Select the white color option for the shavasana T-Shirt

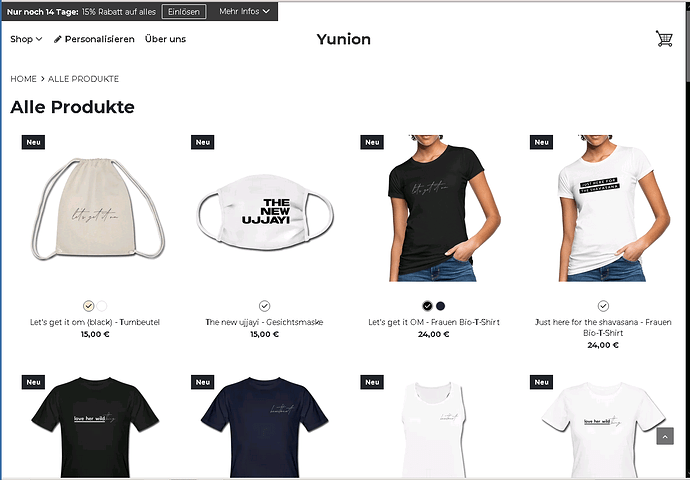tap(603, 306)
